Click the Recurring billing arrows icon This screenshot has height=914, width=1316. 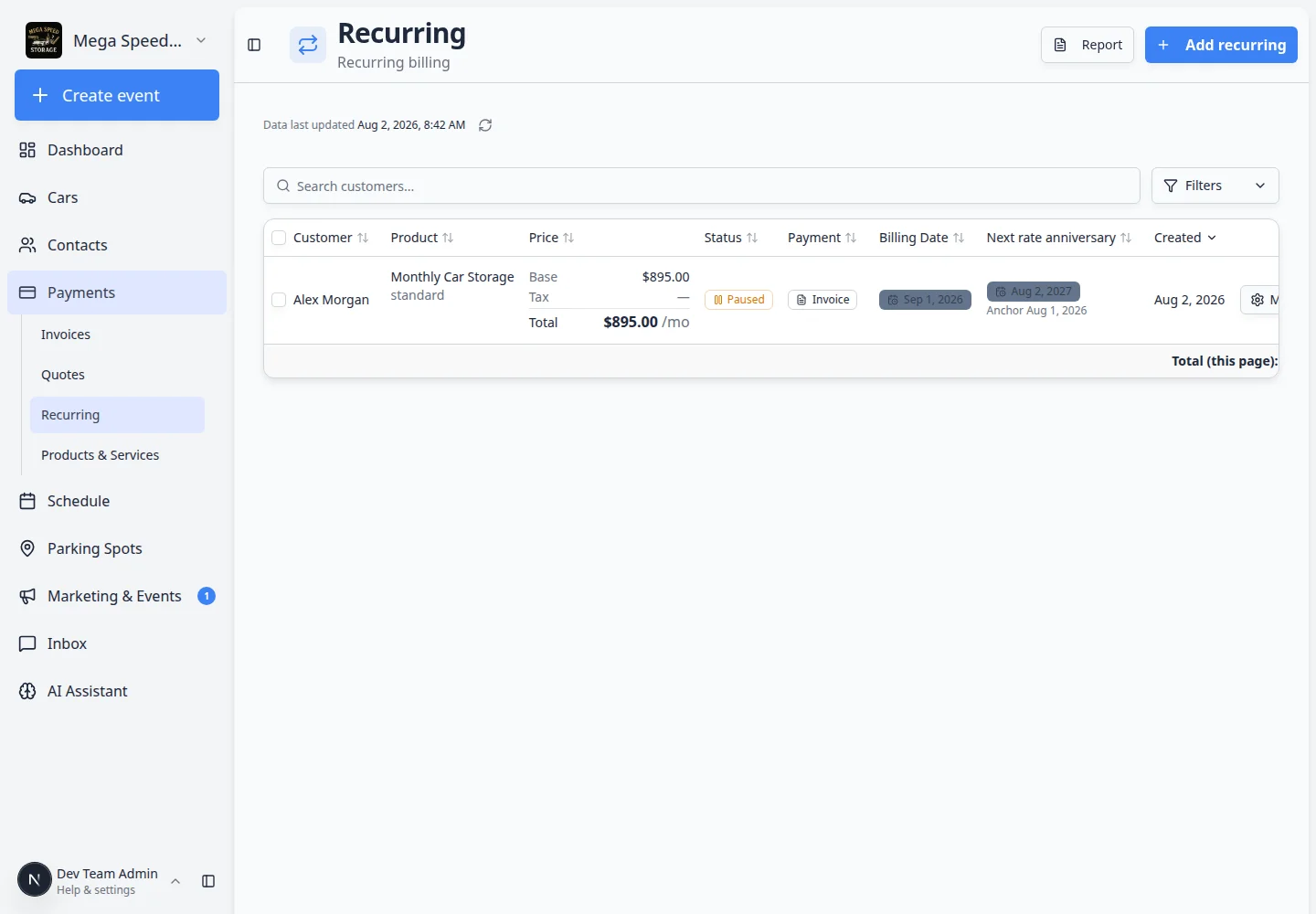point(308,45)
